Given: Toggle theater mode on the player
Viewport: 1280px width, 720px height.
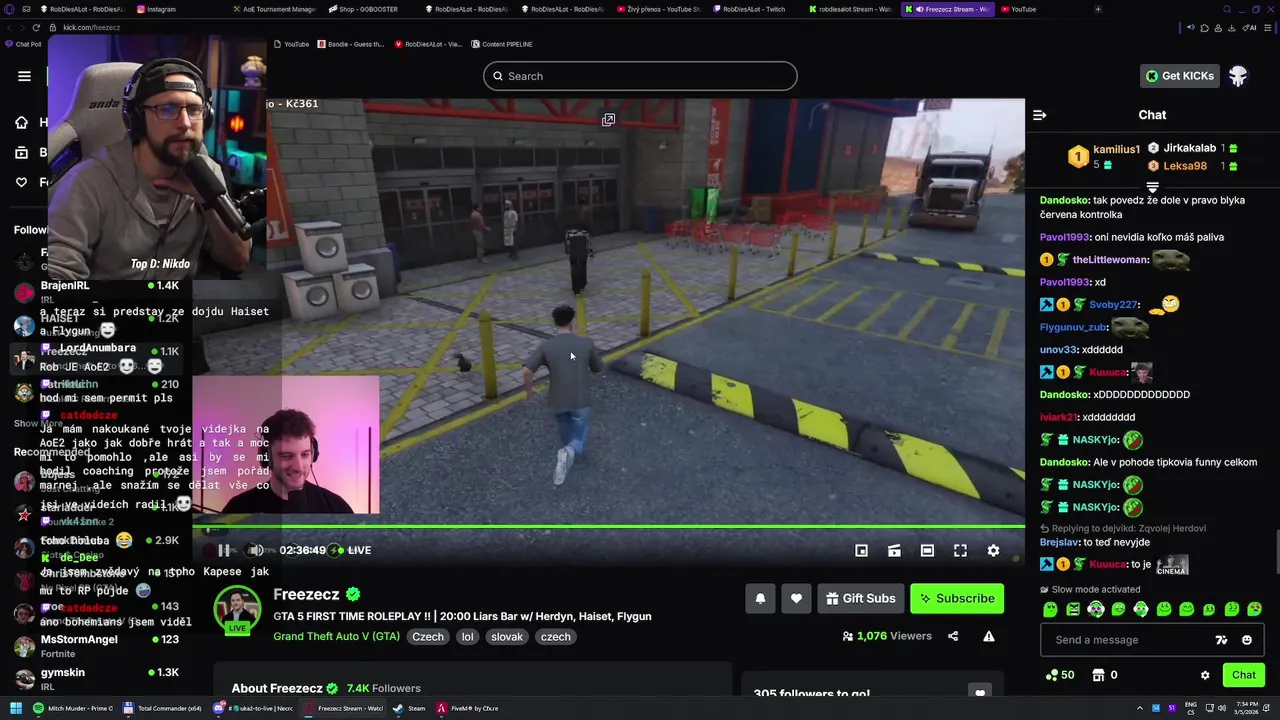Looking at the screenshot, I should coord(927,550).
